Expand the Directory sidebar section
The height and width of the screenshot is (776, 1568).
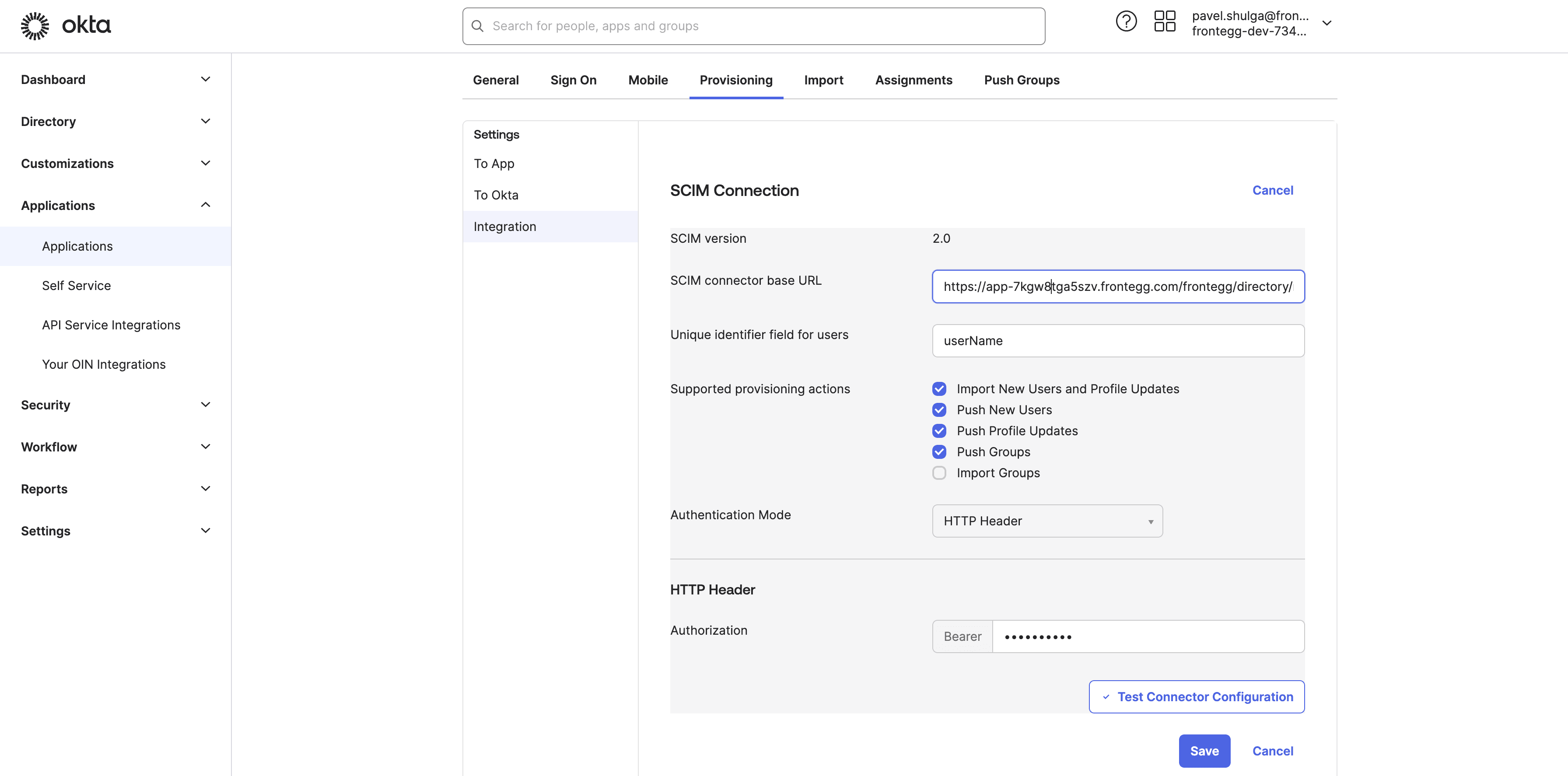pos(115,122)
